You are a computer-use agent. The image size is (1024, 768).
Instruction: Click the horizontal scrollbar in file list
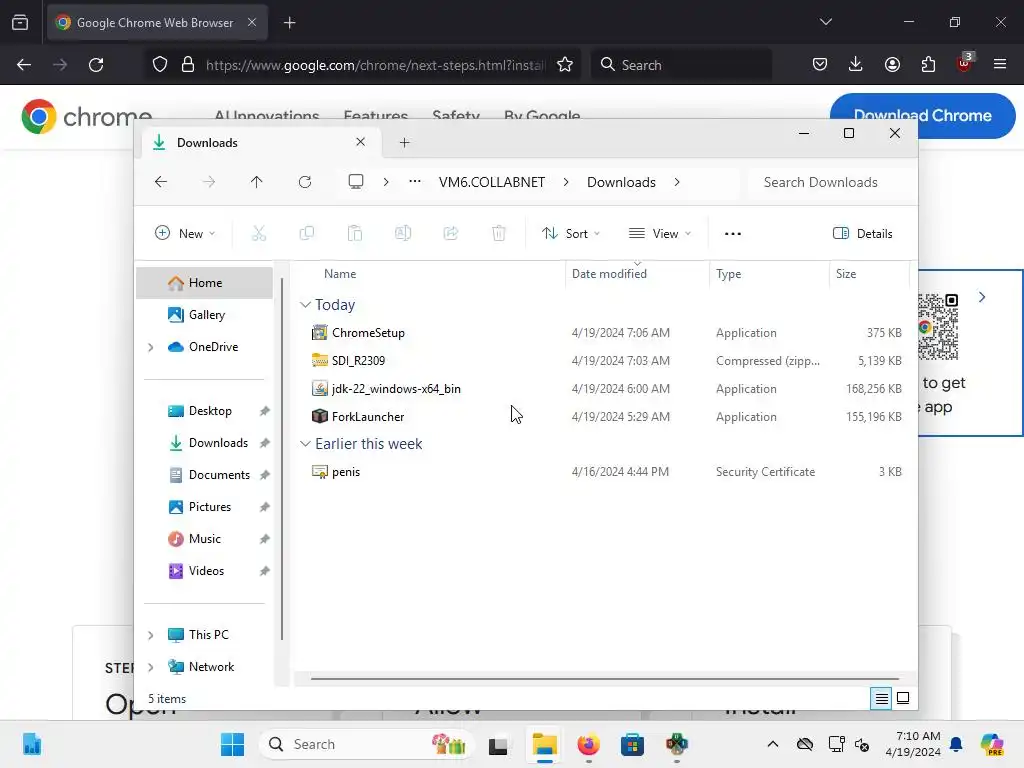click(605, 679)
